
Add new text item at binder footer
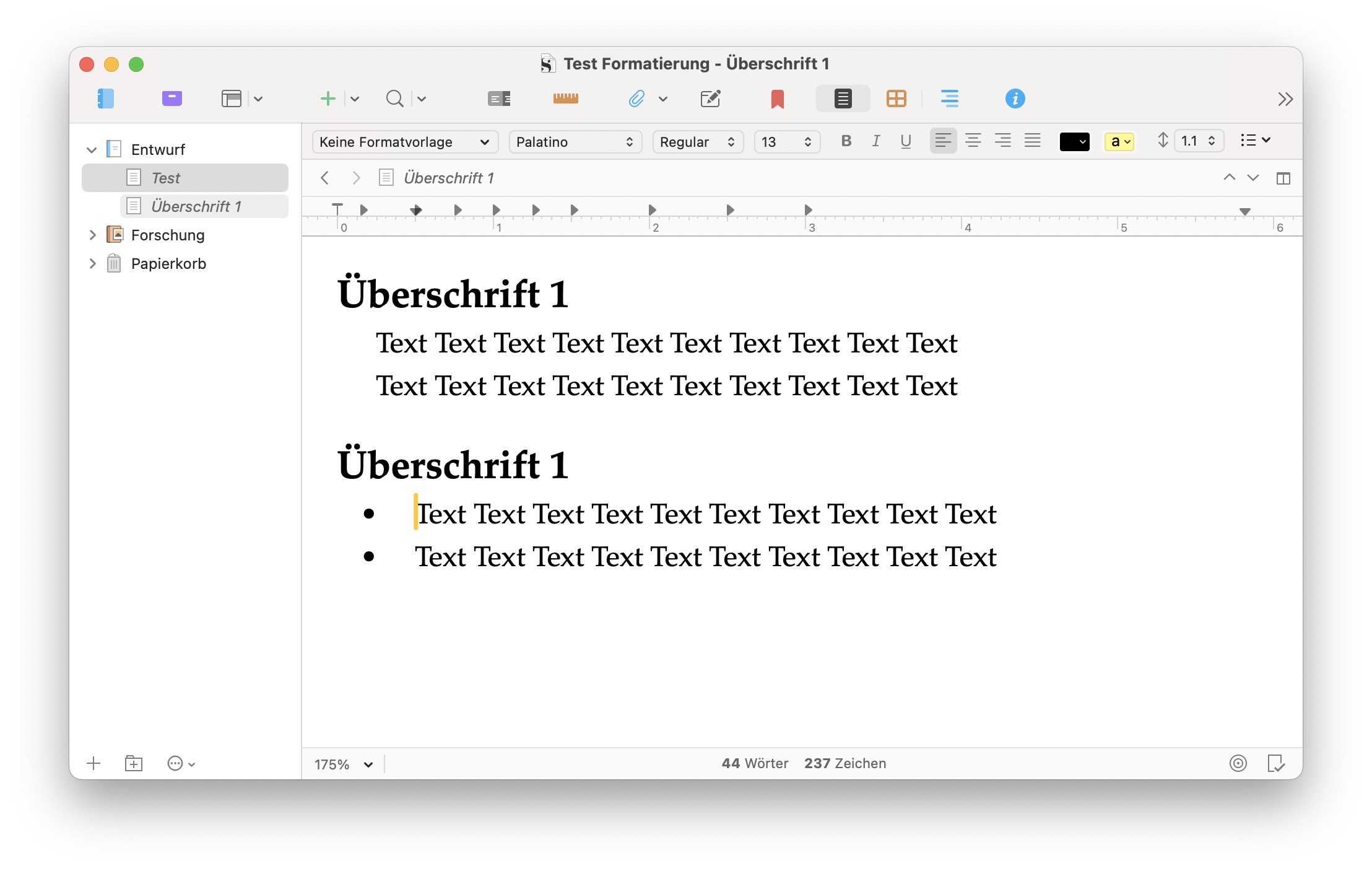(93, 763)
